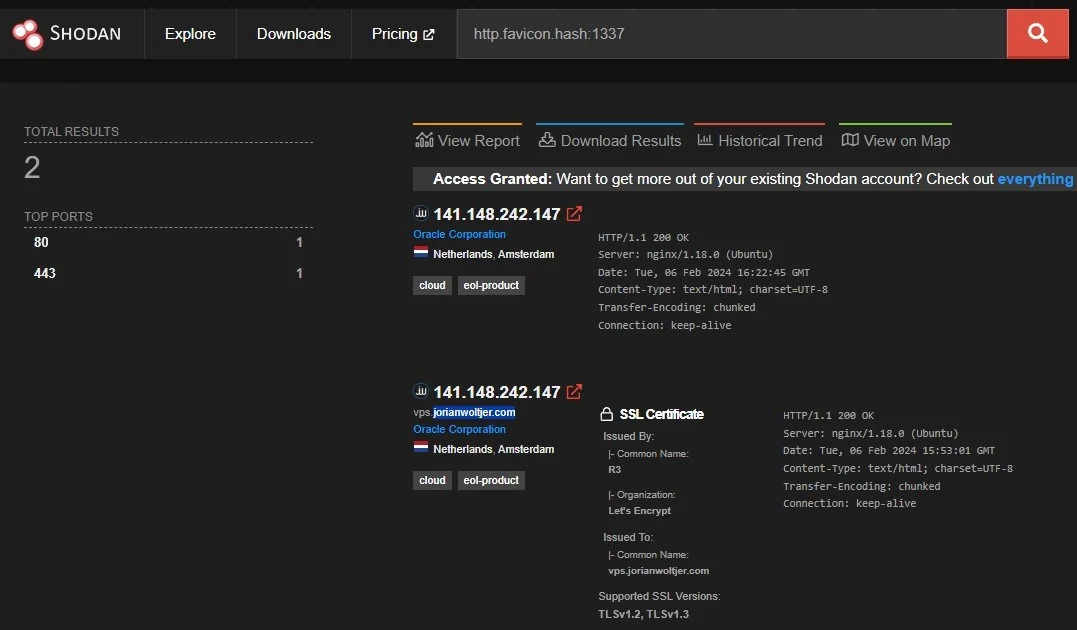Click 'SSL Certificate' heading
The width and height of the screenshot is (1077, 630).
tap(661, 414)
